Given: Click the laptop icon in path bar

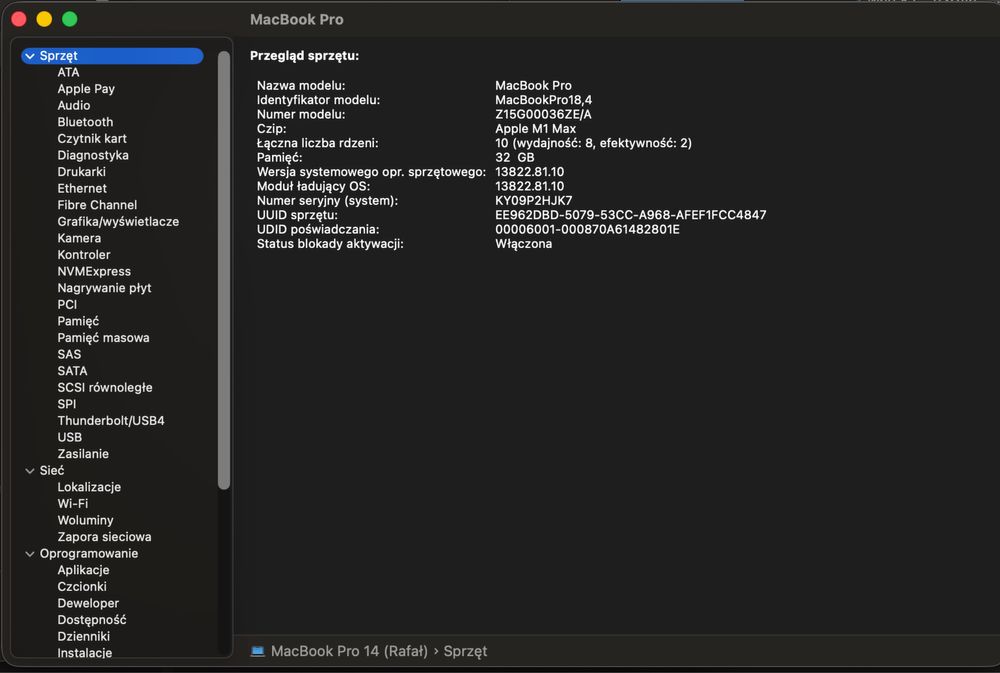Looking at the screenshot, I should [x=258, y=651].
